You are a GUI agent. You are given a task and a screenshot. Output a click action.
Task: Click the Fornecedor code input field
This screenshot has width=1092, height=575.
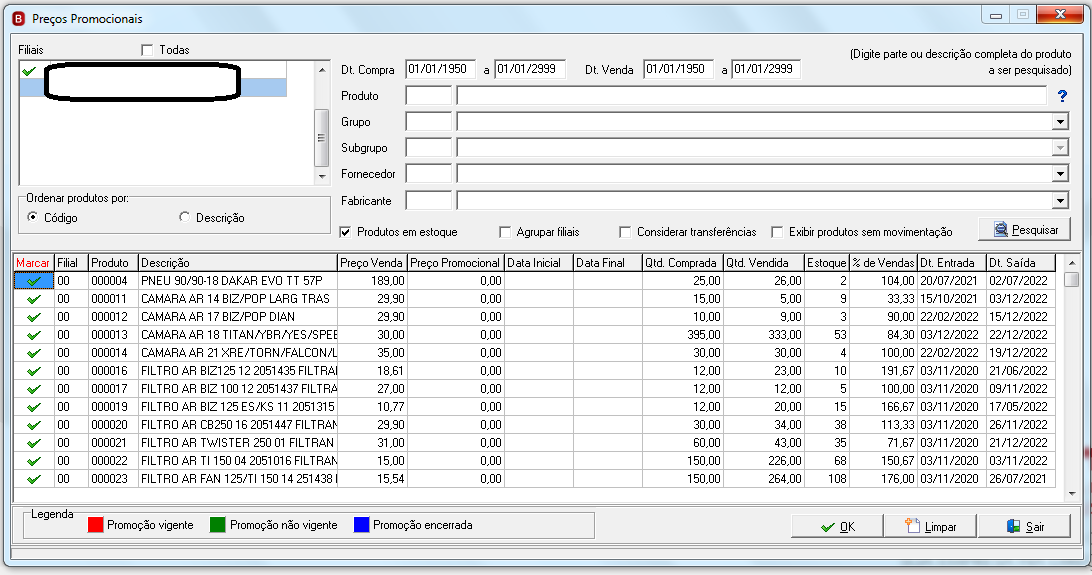[428, 174]
